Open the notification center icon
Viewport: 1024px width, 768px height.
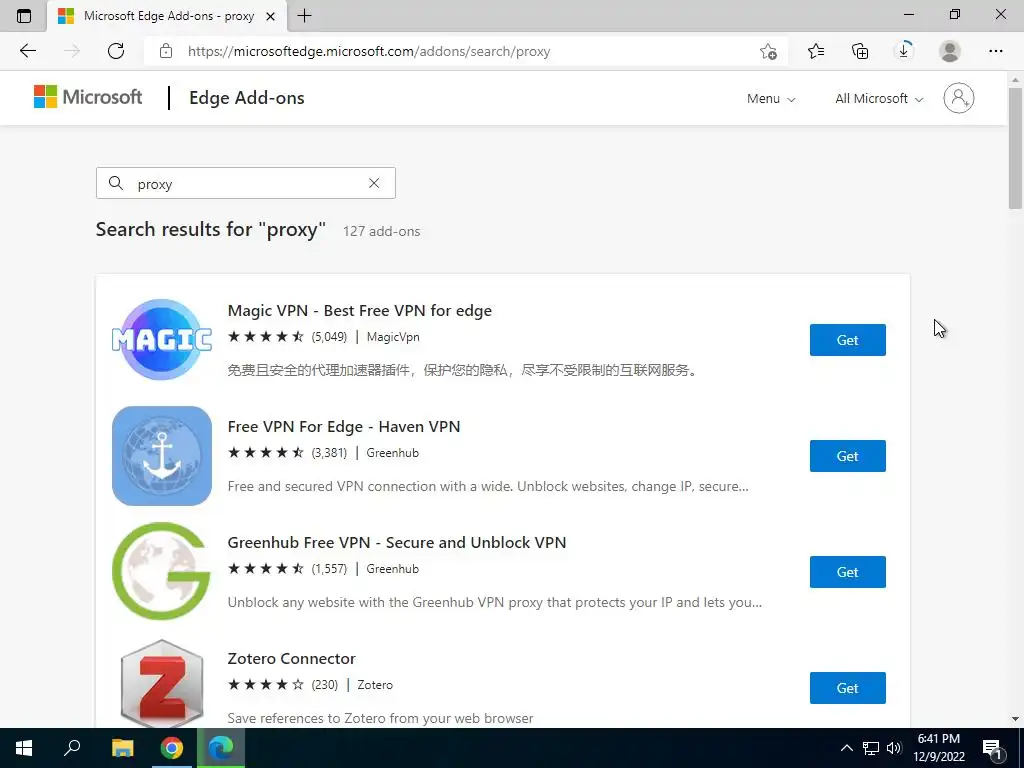[993, 748]
